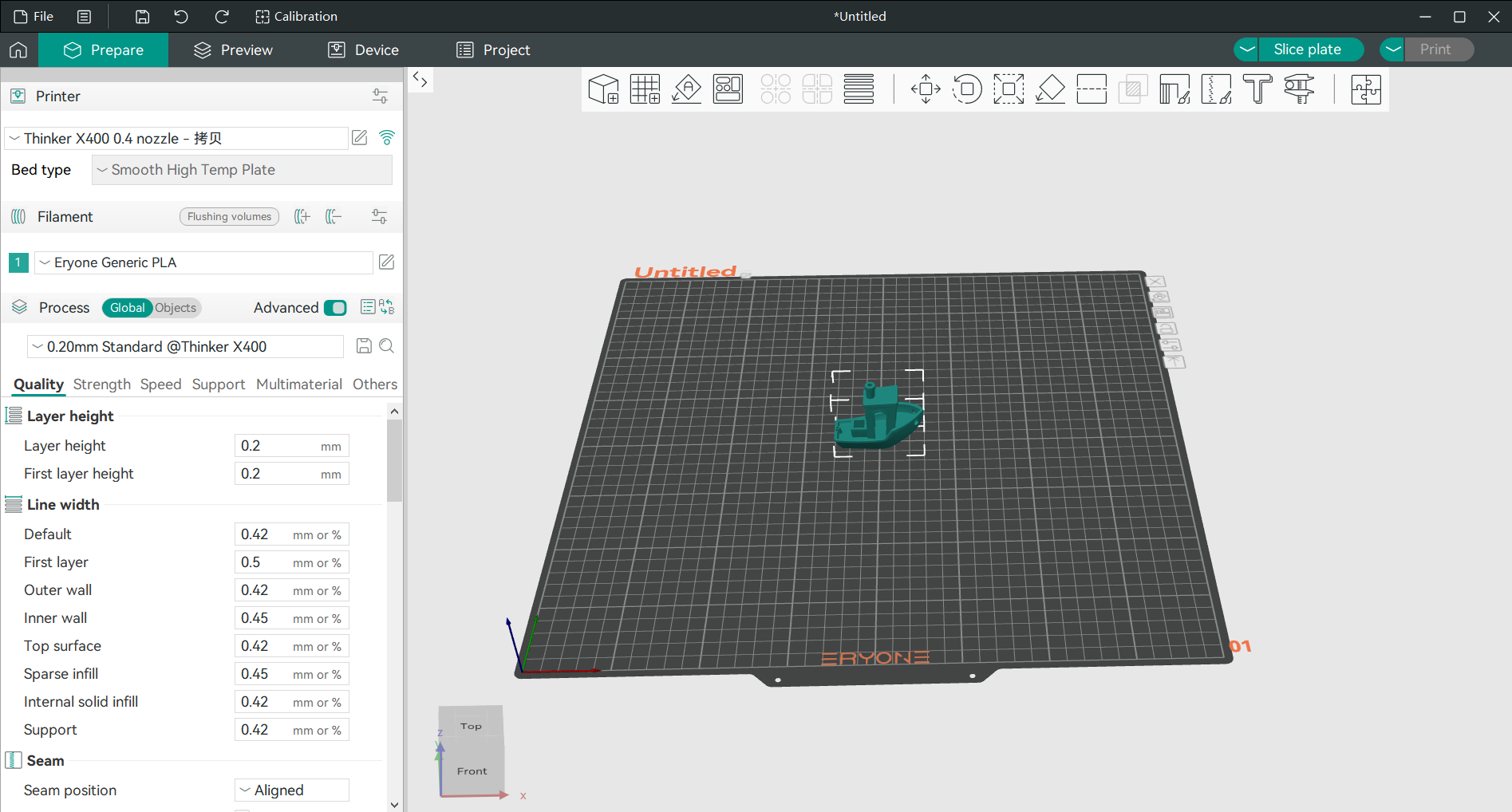The height and width of the screenshot is (812, 1512).
Task: Select the Text shape tool
Action: (1257, 89)
